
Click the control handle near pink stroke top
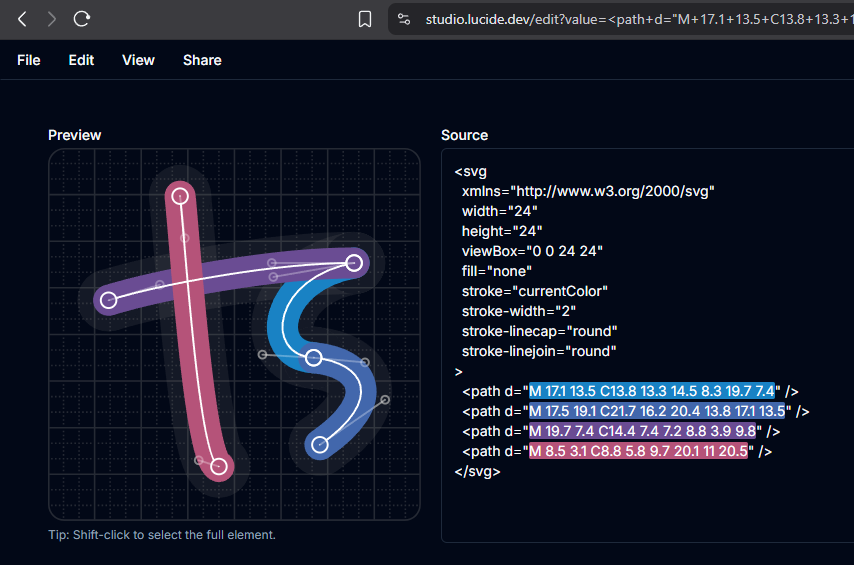(185, 238)
